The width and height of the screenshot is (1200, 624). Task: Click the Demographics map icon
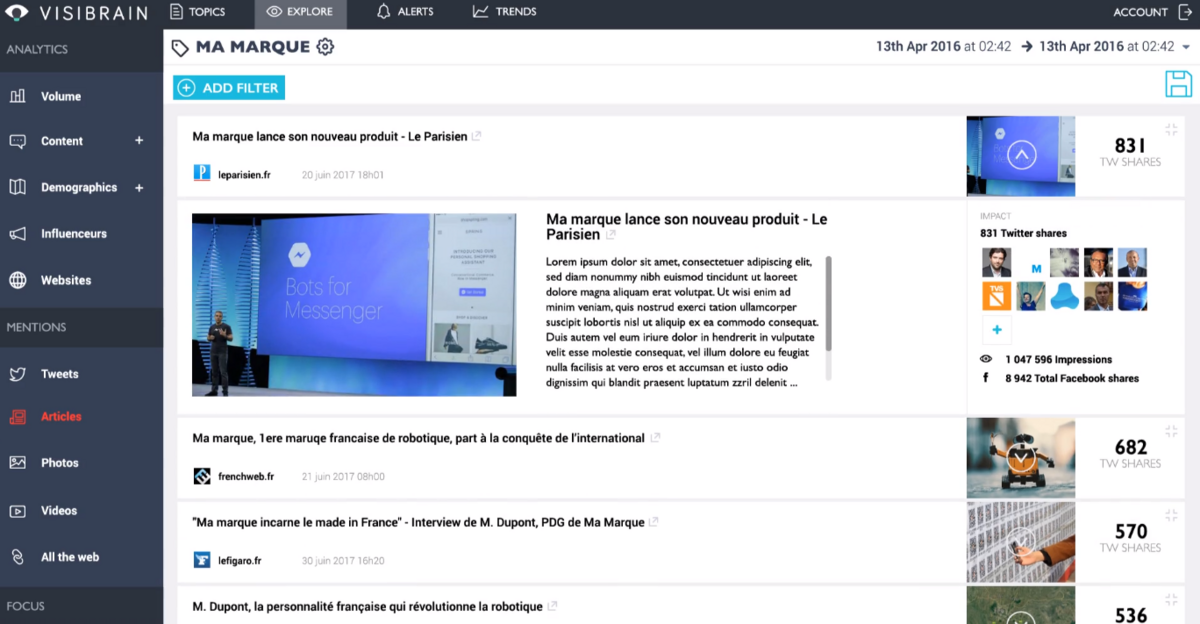click(17, 187)
